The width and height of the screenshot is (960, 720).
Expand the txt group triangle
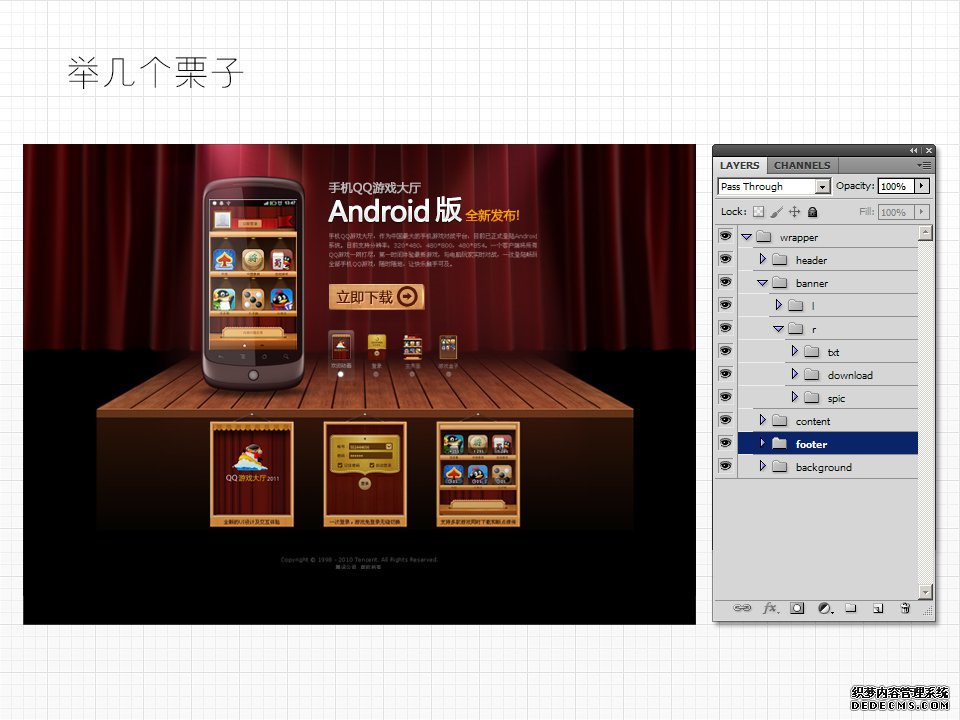[794, 351]
